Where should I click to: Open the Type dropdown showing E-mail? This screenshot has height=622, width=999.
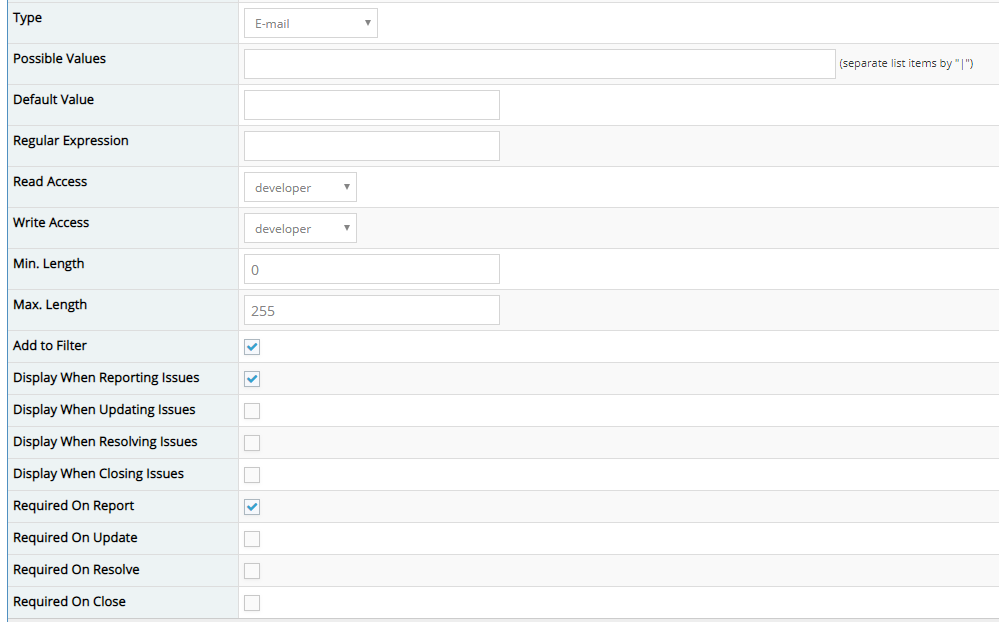pyautogui.click(x=310, y=23)
